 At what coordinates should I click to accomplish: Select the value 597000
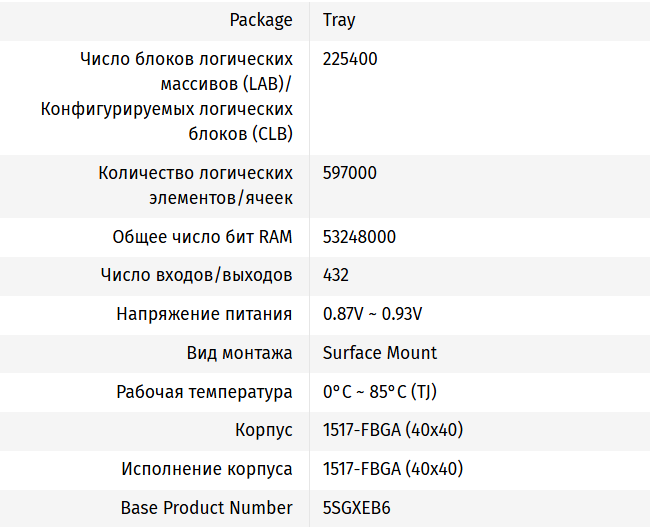pyautogui.click(x=350, y=173)
